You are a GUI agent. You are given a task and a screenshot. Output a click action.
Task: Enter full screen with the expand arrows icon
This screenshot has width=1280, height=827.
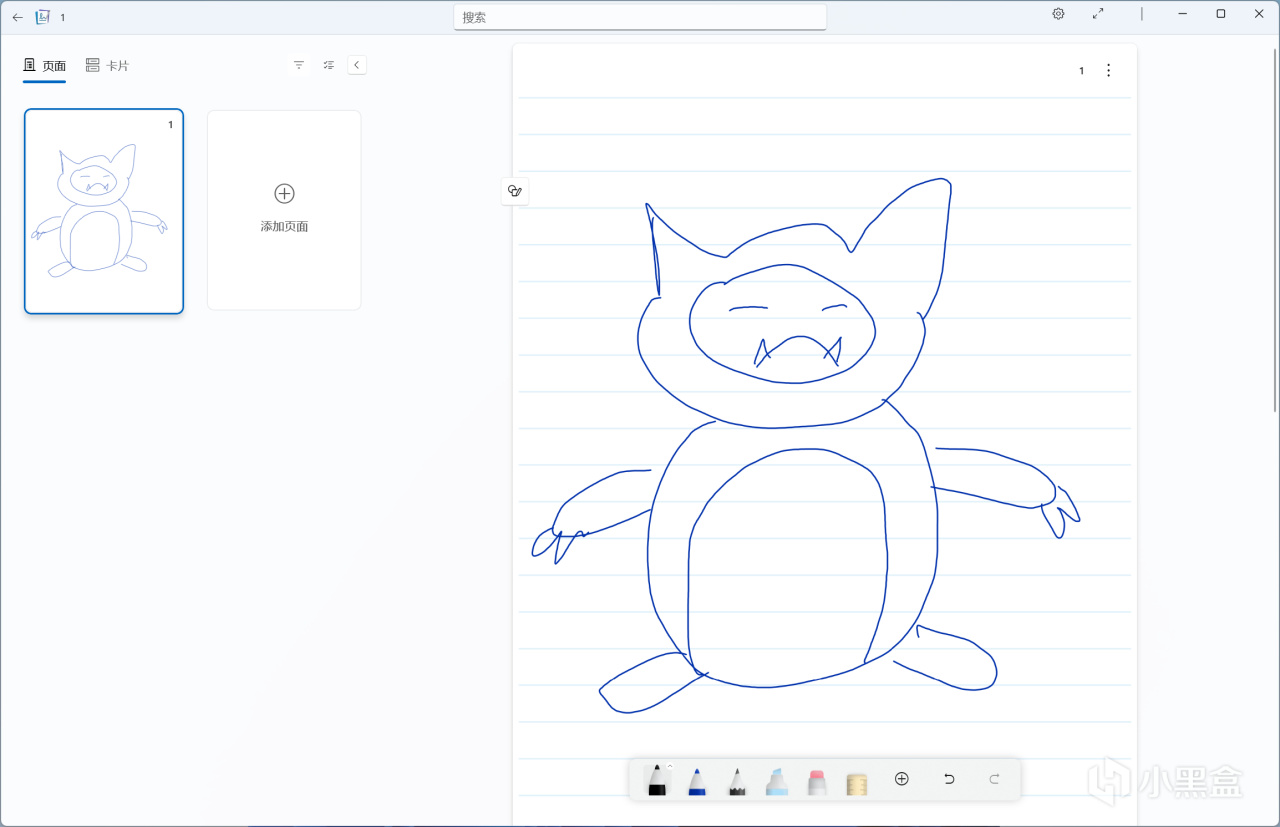pyautogui.click(x=1098, y=14)
